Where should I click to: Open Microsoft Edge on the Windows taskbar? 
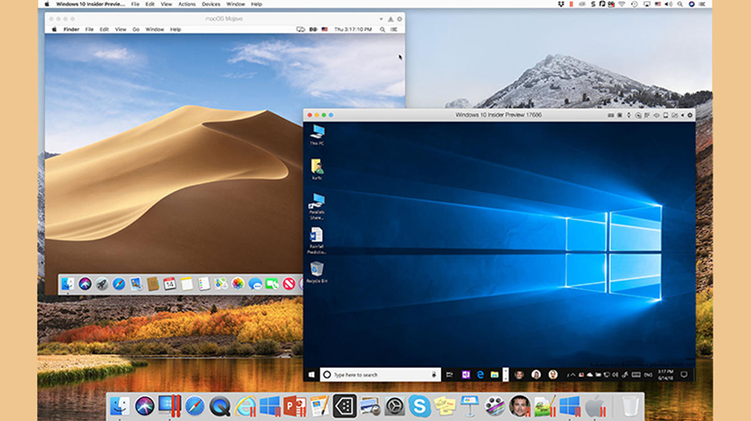point(480,375)
